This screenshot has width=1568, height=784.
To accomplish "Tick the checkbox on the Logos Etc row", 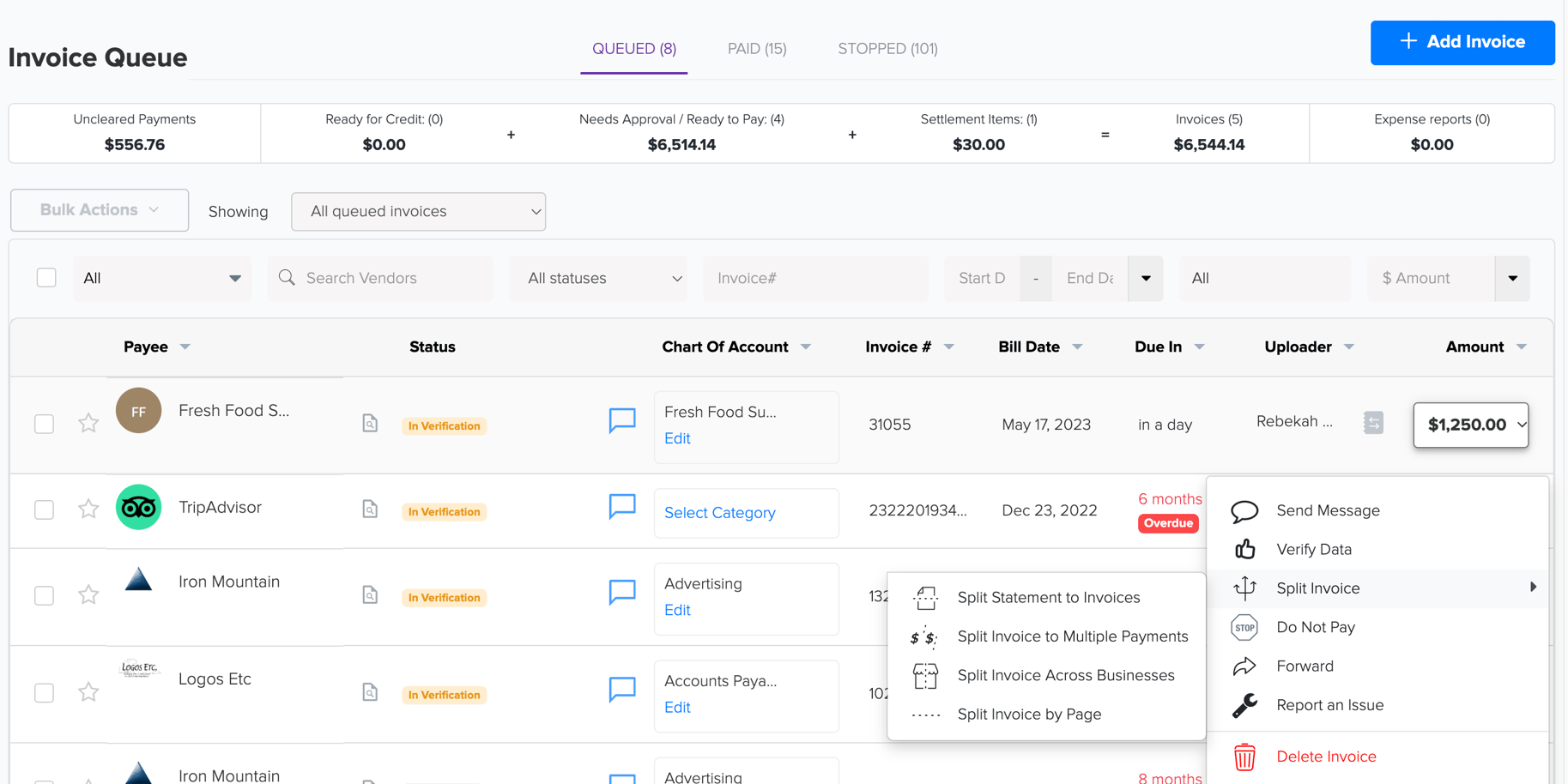I will [x=44, y=692].
